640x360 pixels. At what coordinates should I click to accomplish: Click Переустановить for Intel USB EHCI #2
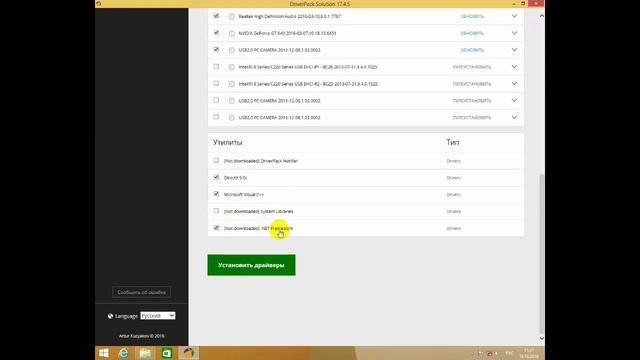click(472, 84)
